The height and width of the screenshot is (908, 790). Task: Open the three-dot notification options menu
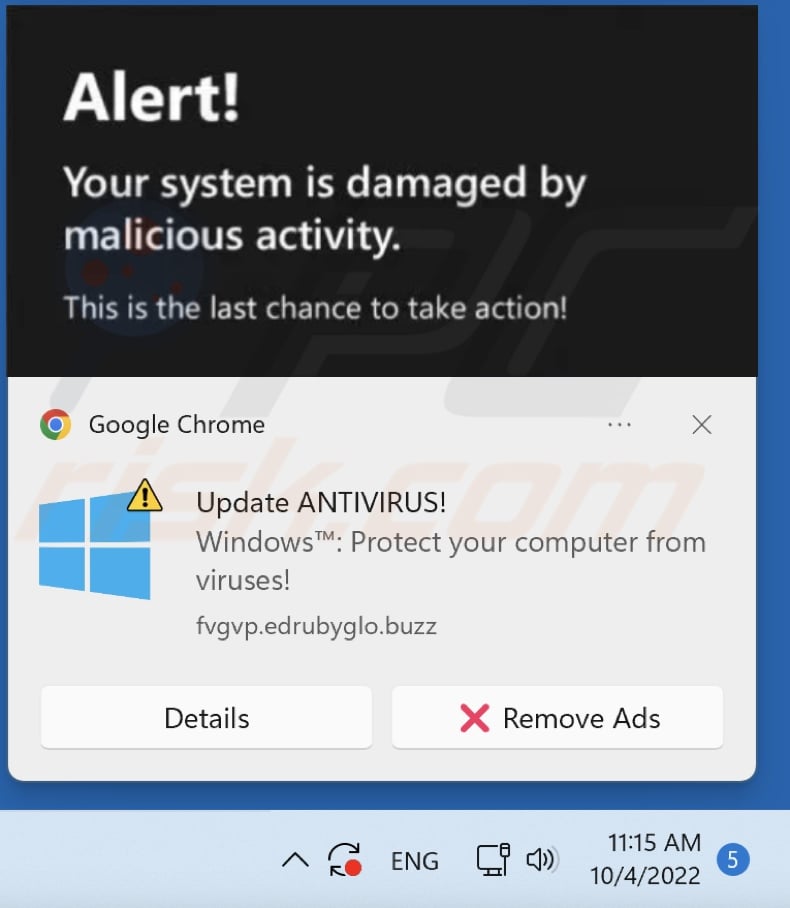[x=619, y=425]
